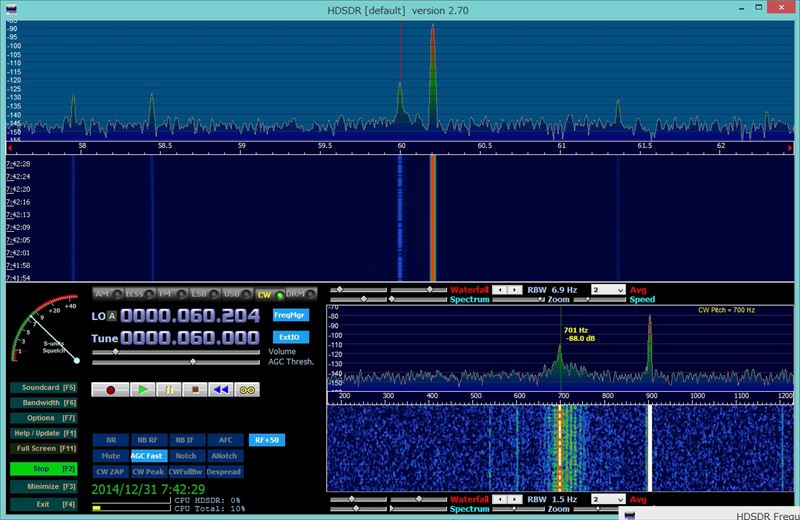Adjust the upper Zoom slider
Image resolution: width=800 pixels, height=520 pixels.
pyautogui.click(x=519, y=300)
